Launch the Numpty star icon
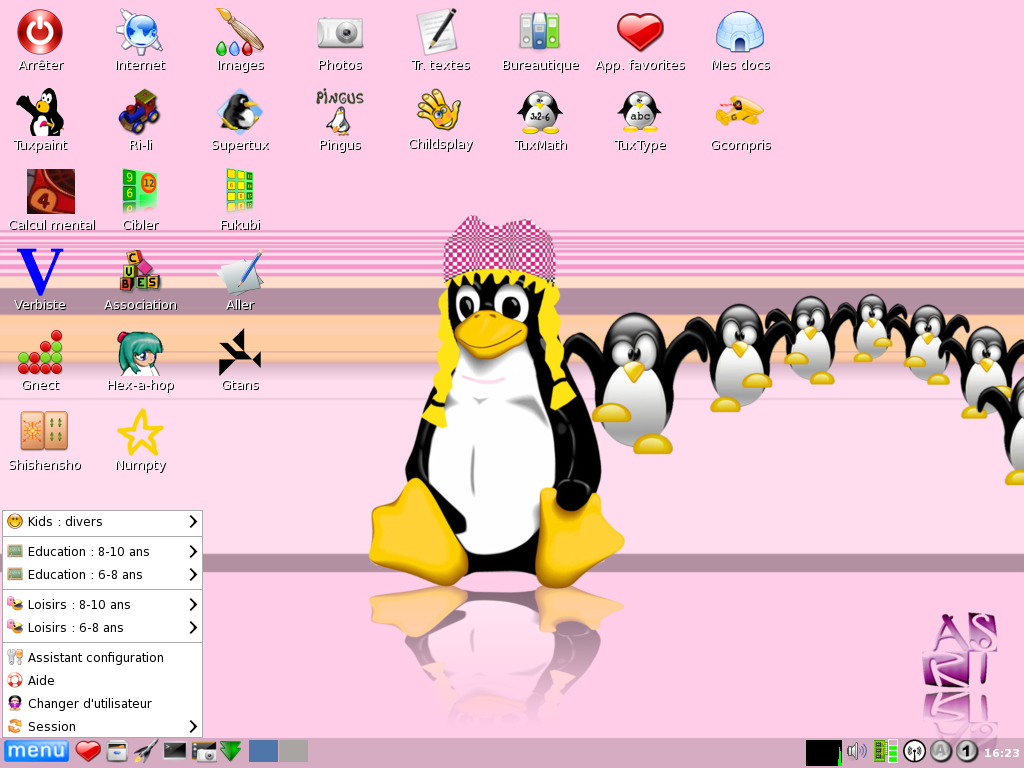Viewport: 1024px width, 768px height. coord(140,432)
